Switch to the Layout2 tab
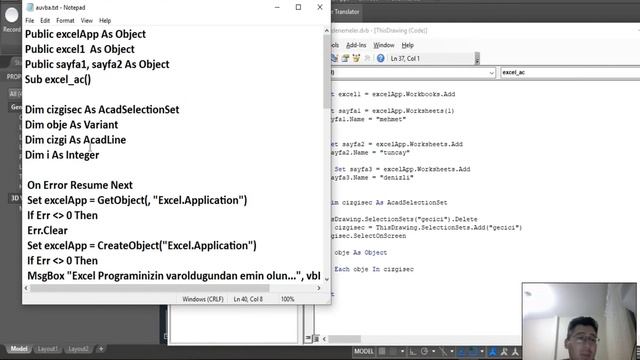Viewport: 640px width, 360px height. click(78, 349)
